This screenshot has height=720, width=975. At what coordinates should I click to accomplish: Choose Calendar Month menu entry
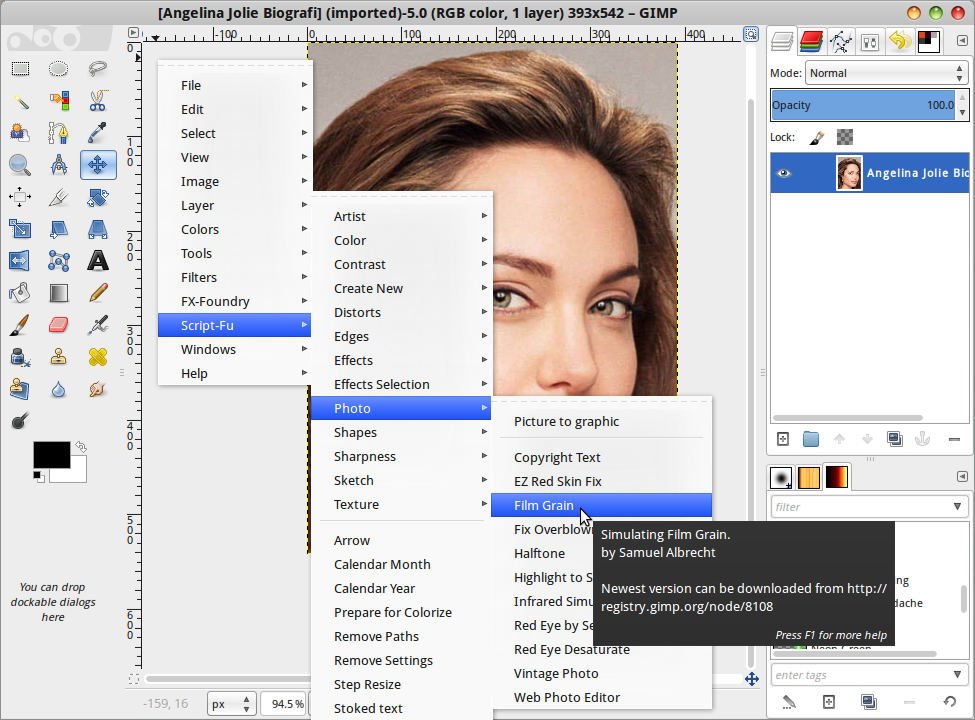(402, 565)
